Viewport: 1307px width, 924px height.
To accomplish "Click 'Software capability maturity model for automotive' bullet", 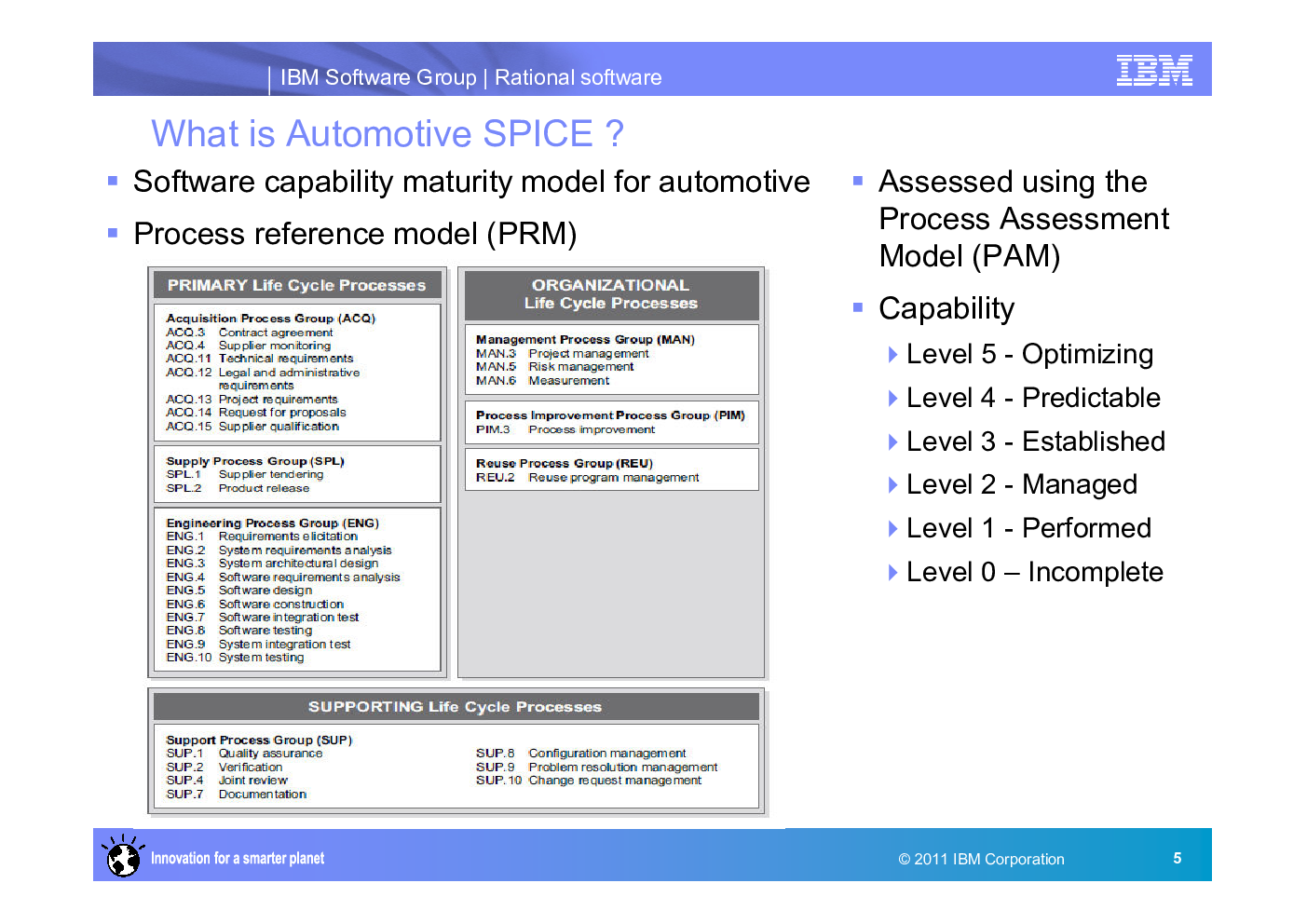I will (x=471, y=182).
